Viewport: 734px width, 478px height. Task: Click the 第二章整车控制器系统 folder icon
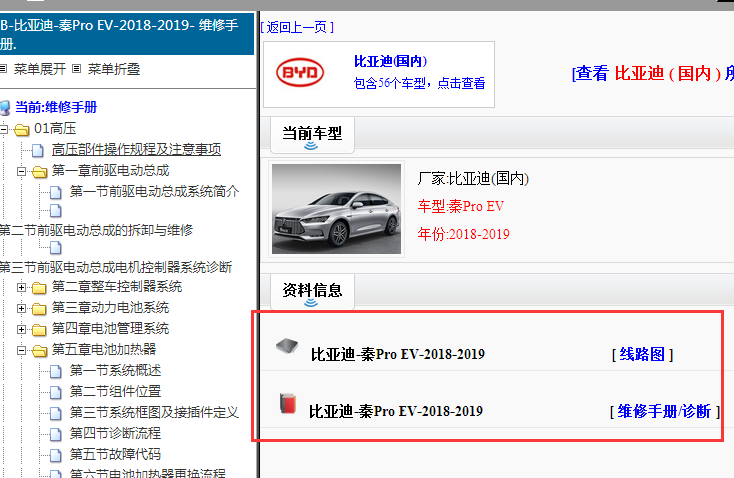click(39, 287)
